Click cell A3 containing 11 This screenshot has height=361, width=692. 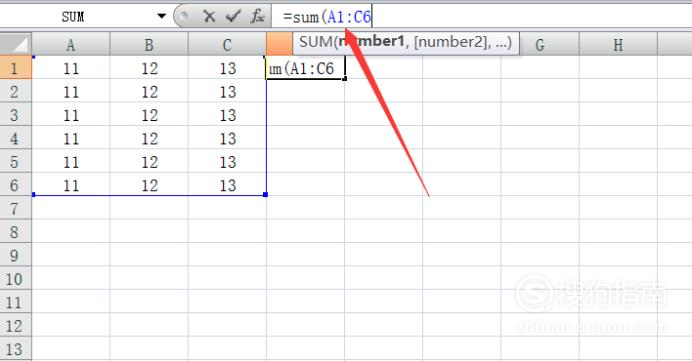point(71,115)
